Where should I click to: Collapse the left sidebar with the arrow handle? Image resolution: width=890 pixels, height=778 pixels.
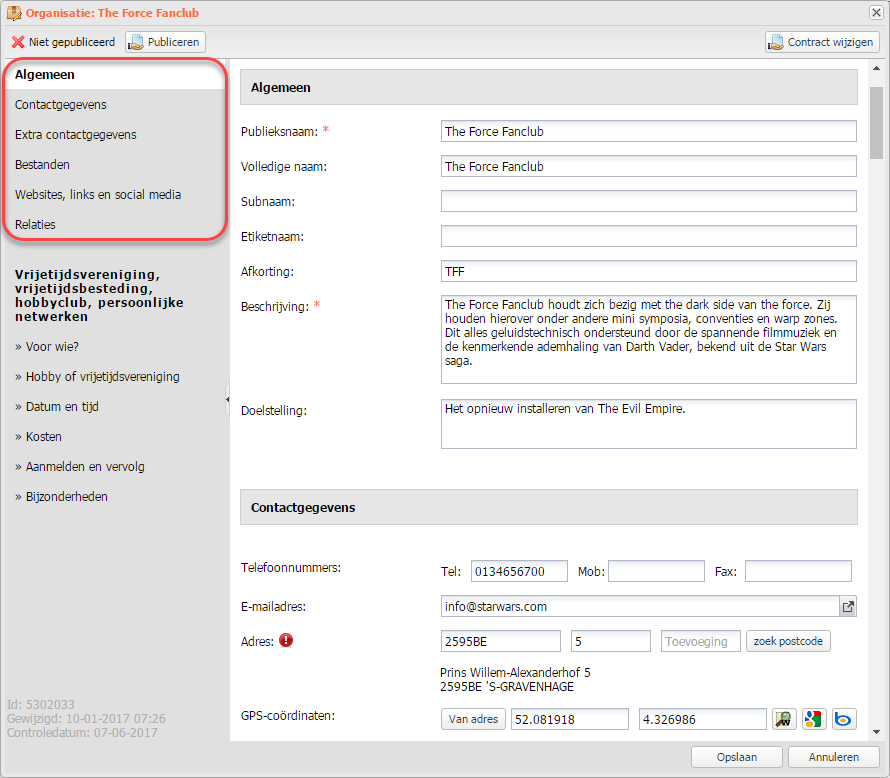pyautogui.click(x=228, y=399)
